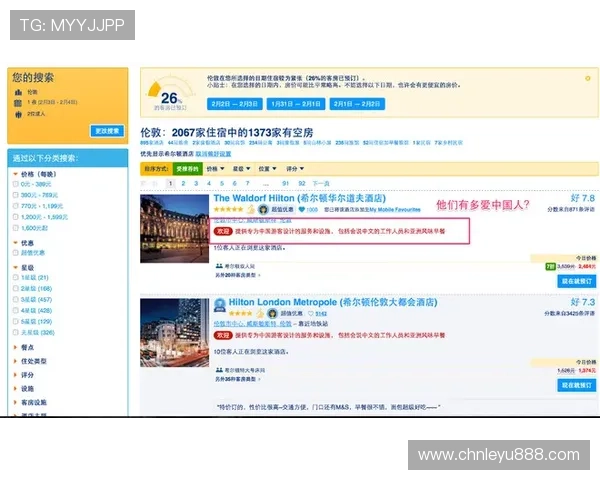Click the 取消偏好设置 link
This screenshot has width=600, height=480.
coord(214,154)
